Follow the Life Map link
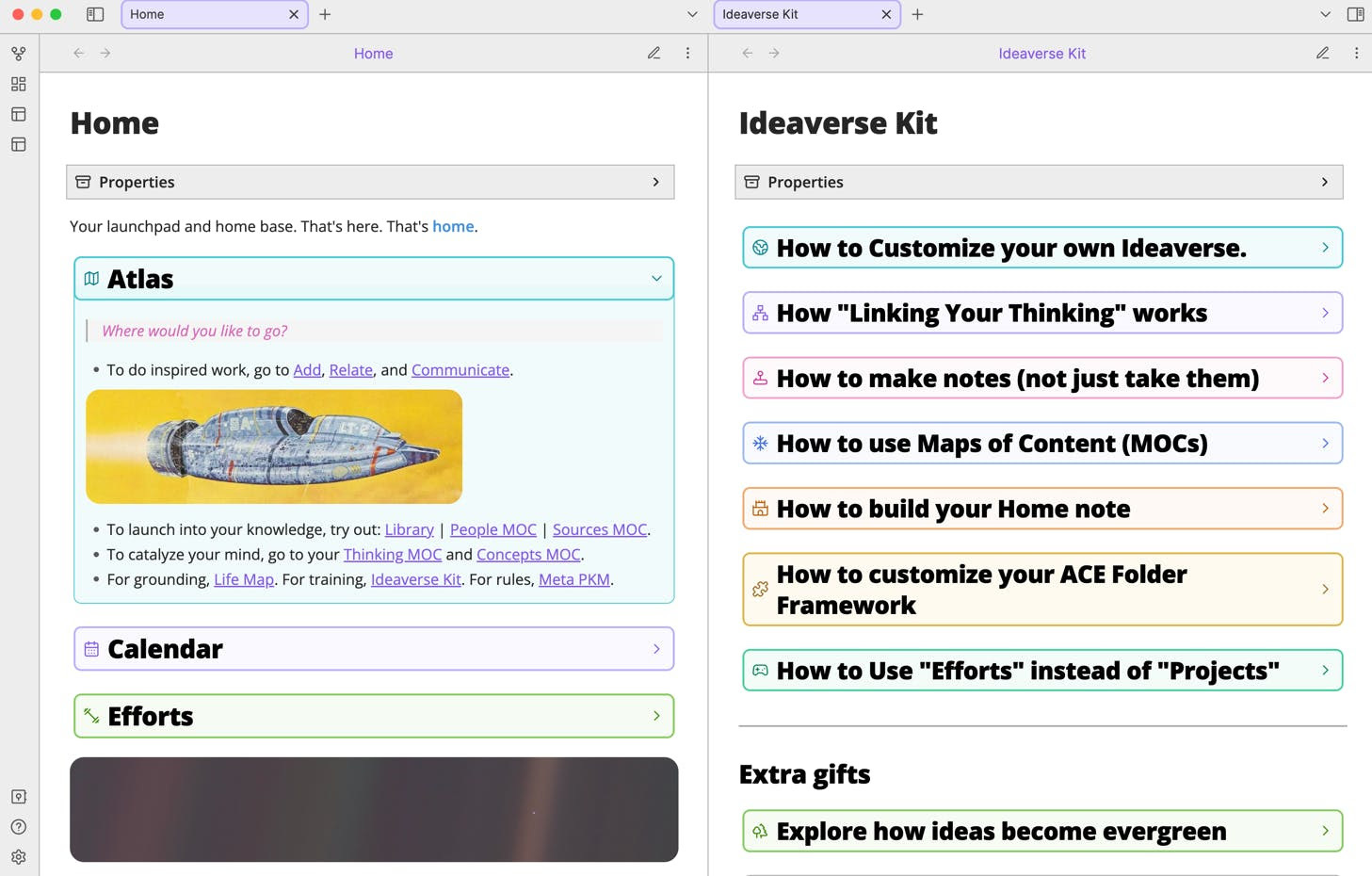1372x876 pixels. [244, 579]
